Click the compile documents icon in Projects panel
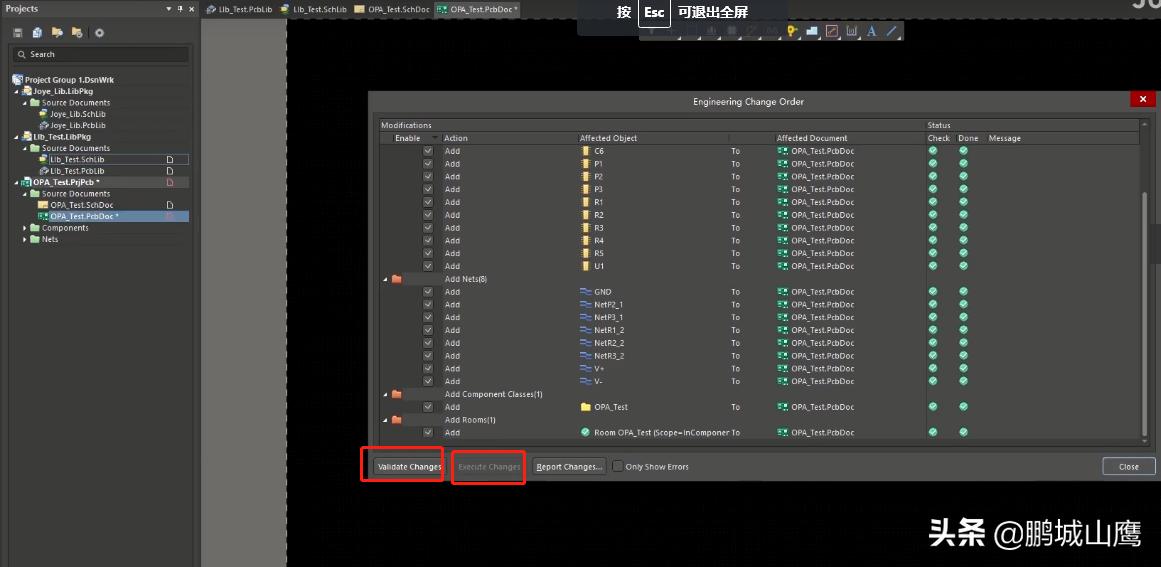This screenshot has width=1161, height=567. [37, 33]
